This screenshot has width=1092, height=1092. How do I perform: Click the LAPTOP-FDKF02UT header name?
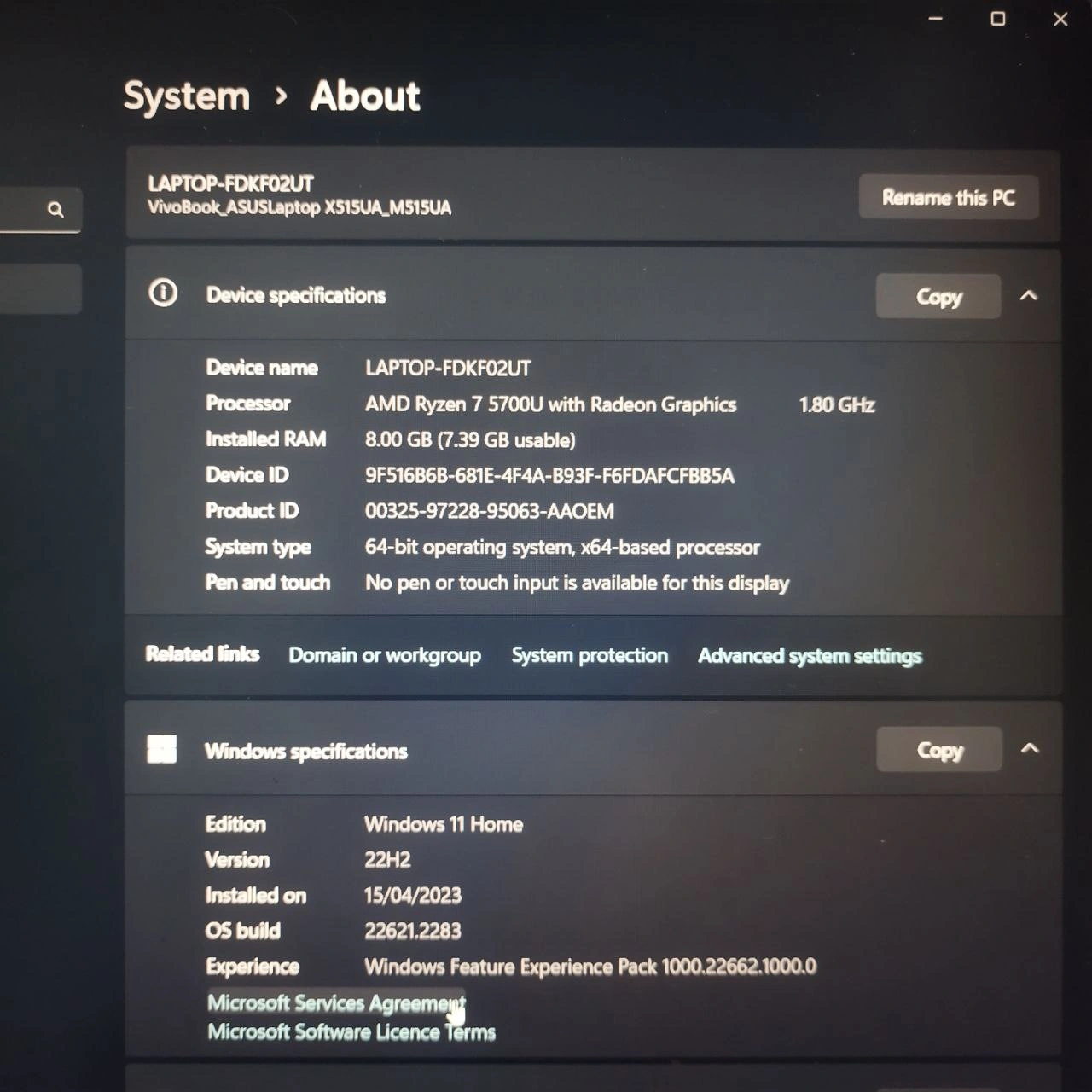click(230, 183)
